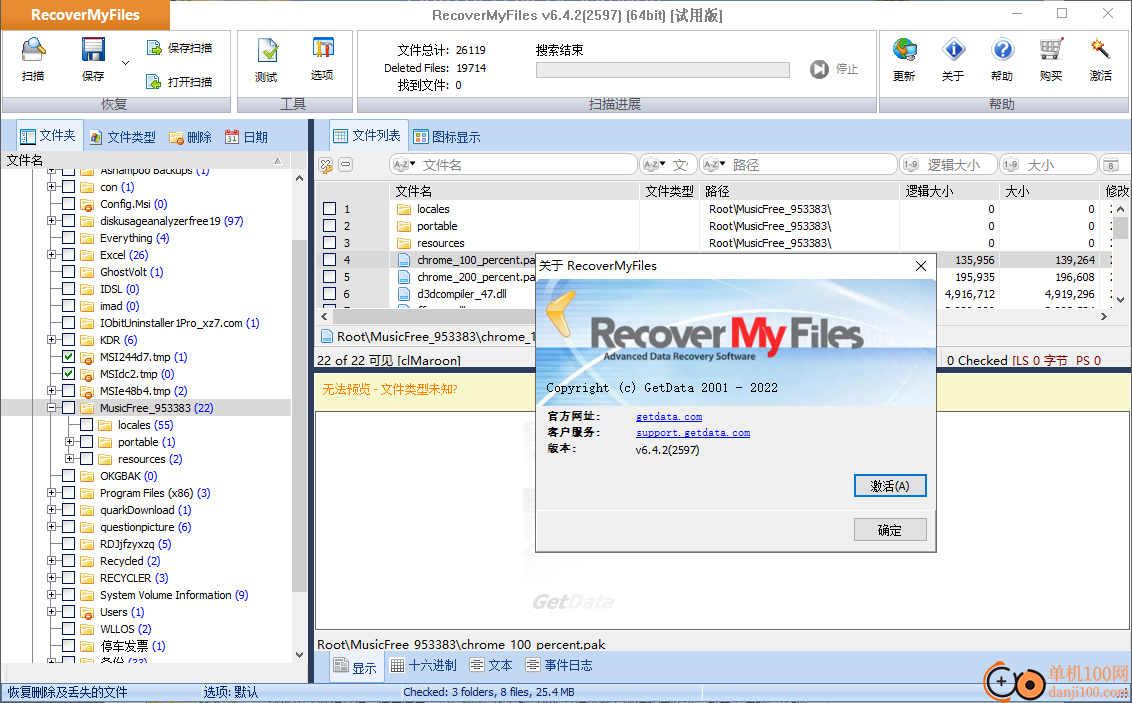Click the folder tree vertical scrollbar

(x=300, y=417)
